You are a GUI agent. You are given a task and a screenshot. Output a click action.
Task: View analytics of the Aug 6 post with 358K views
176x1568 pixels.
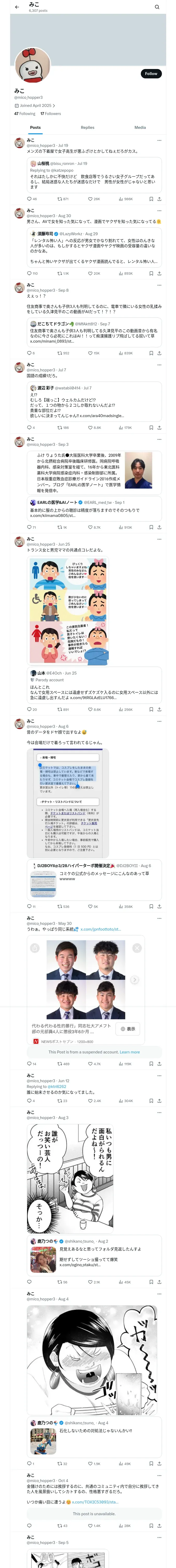pyautogui.click(x=126, y=906)
